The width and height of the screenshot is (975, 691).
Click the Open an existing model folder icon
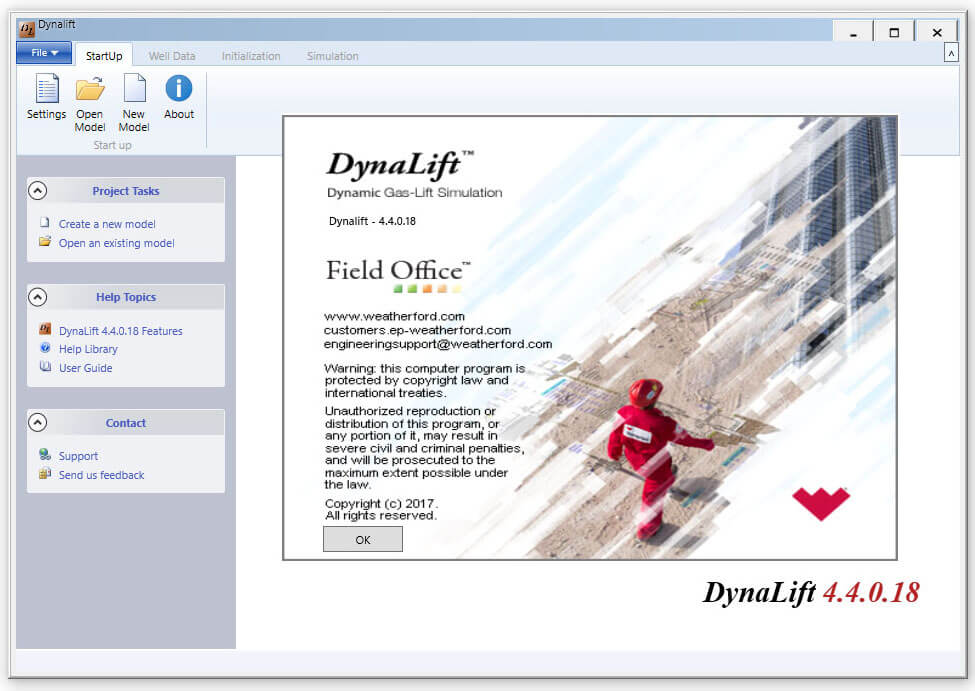43,242
